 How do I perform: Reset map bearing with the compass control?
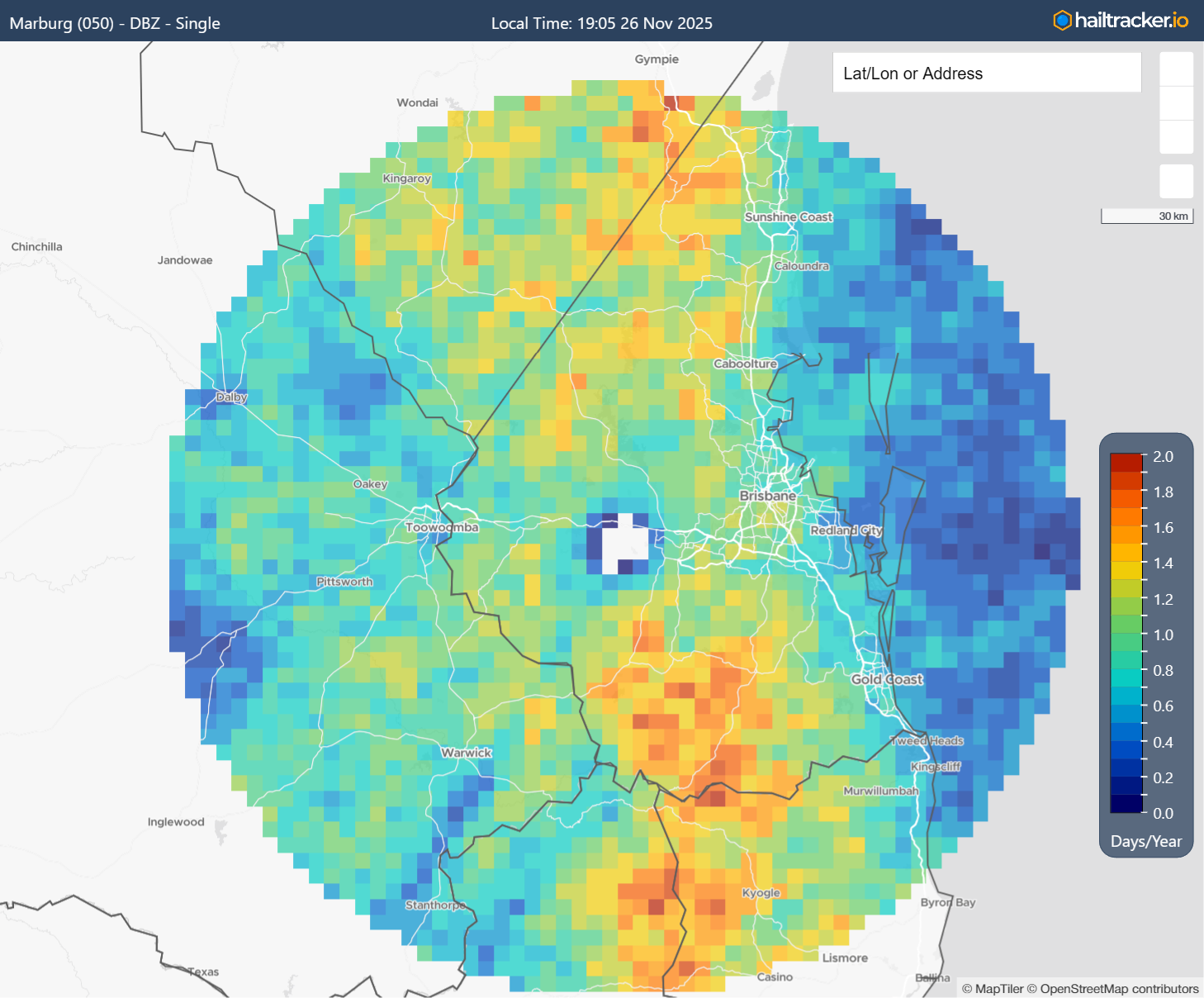1176,137
